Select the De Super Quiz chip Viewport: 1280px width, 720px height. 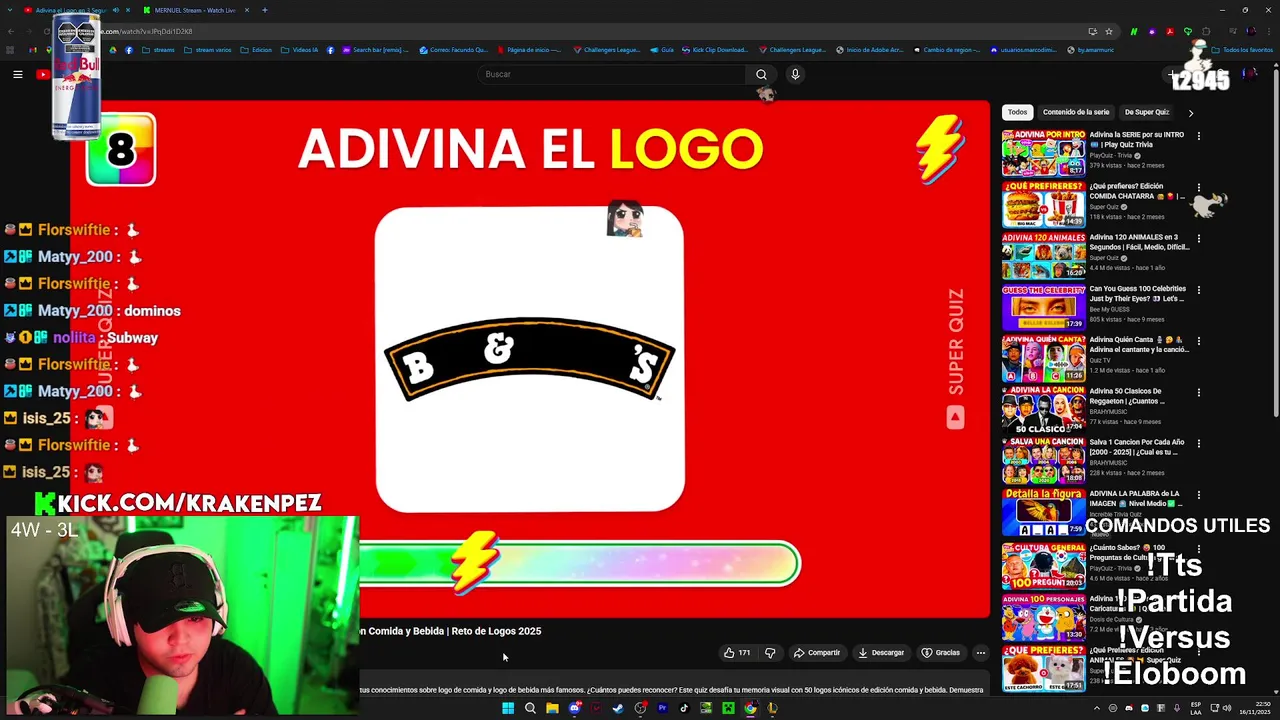coord(1147,112)
